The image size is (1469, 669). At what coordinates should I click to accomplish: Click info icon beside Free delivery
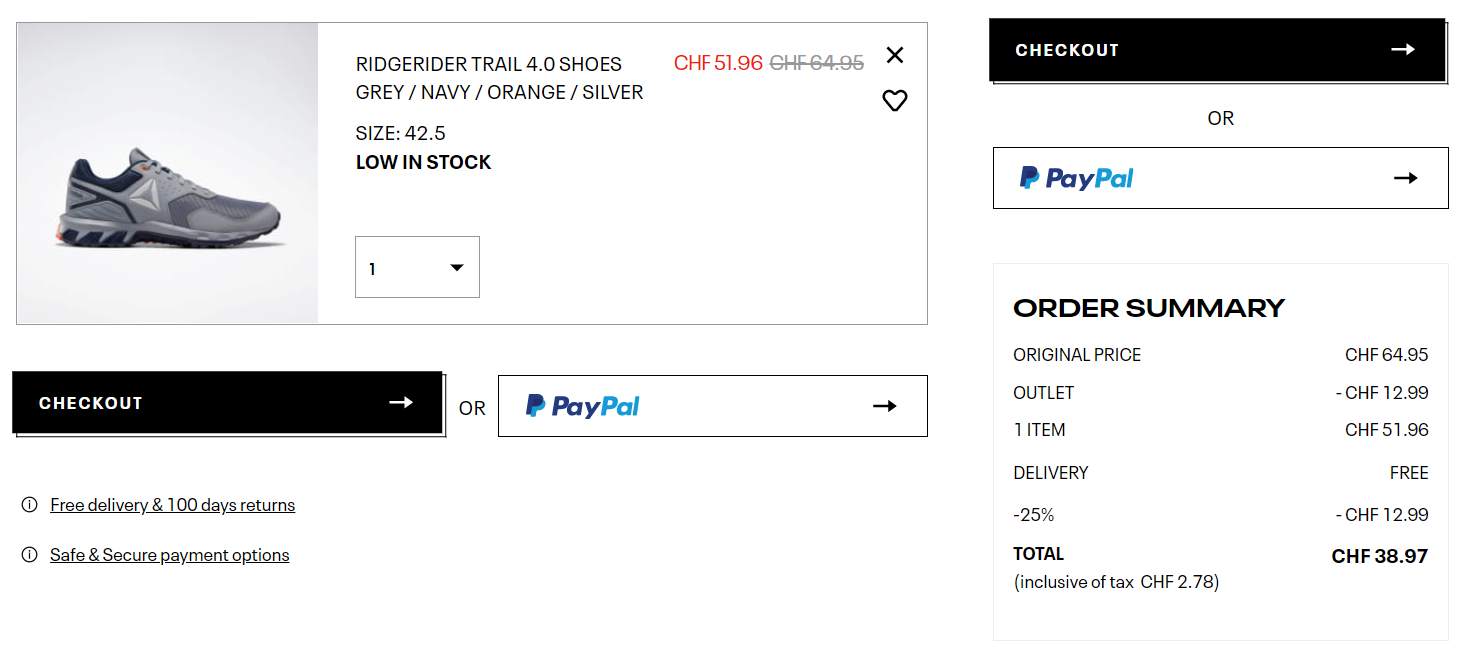pyautogui.click(x=30, y=505)
